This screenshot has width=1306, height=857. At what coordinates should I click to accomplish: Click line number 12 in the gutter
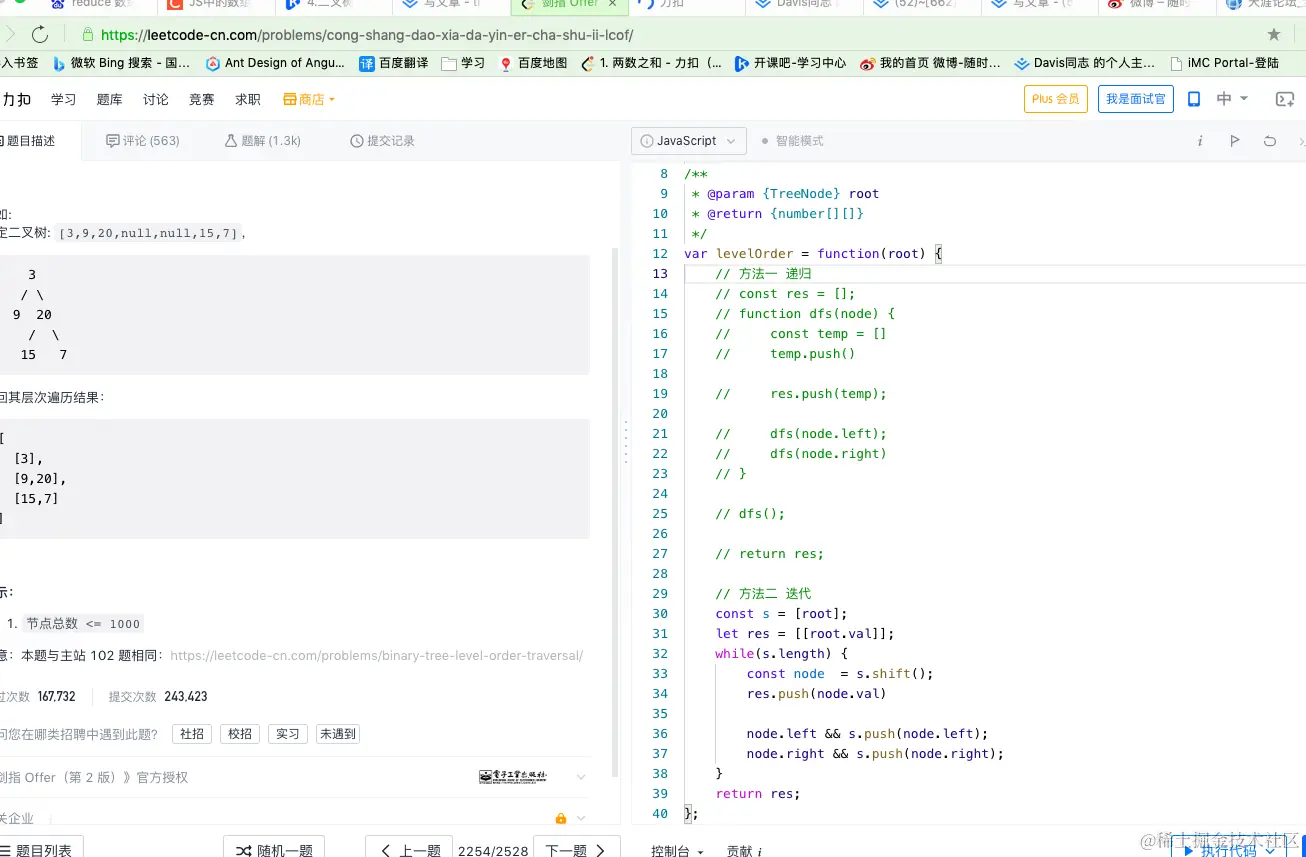[660, 254]
